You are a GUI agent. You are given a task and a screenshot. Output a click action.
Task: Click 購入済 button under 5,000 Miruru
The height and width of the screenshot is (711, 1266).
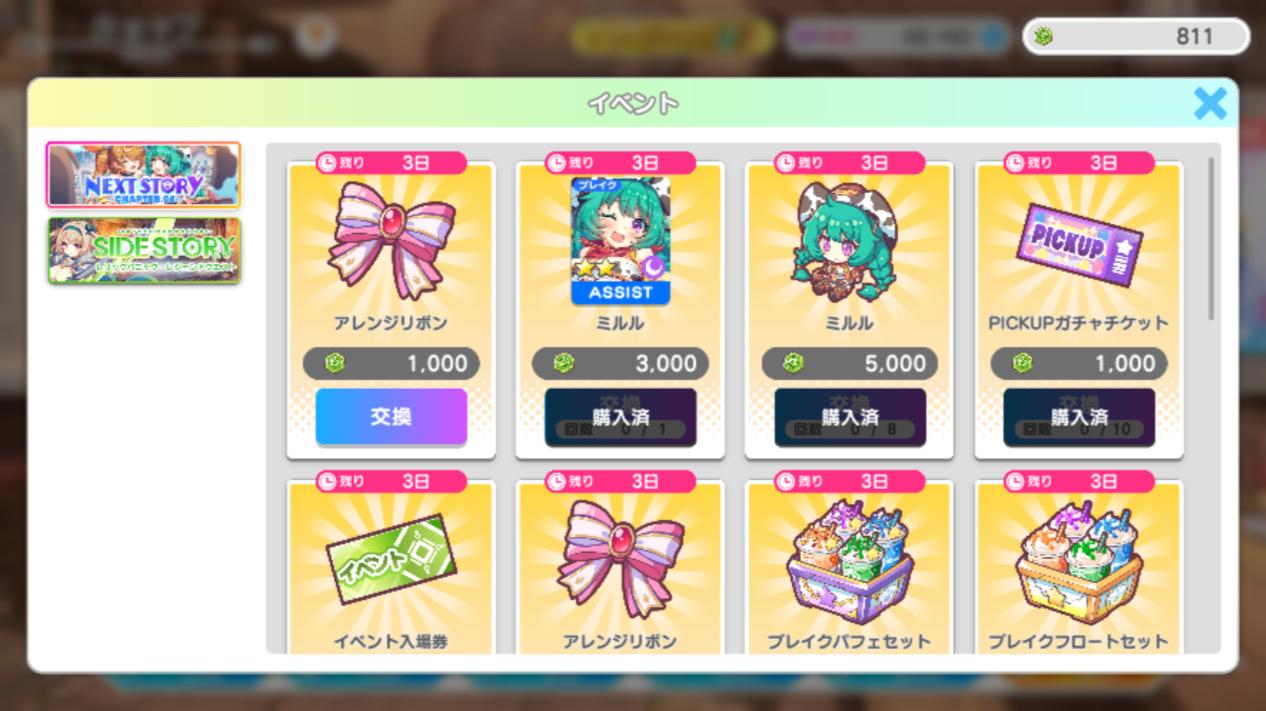(850, 417)
